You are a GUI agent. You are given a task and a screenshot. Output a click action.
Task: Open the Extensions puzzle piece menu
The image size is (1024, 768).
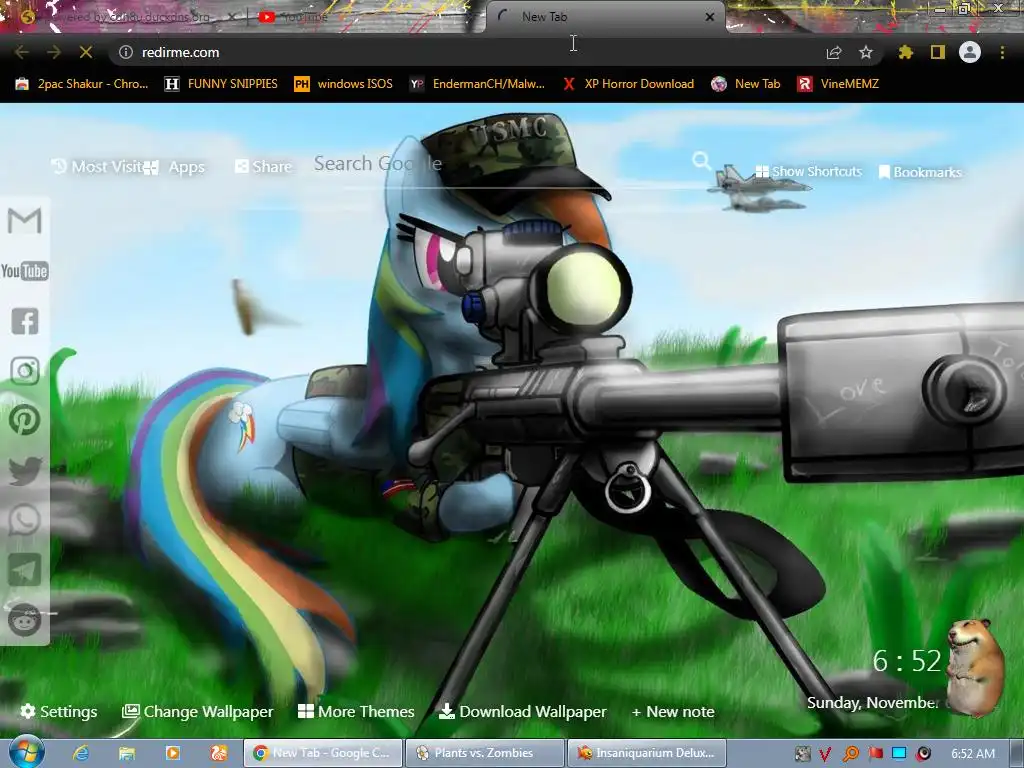[905, 52]
